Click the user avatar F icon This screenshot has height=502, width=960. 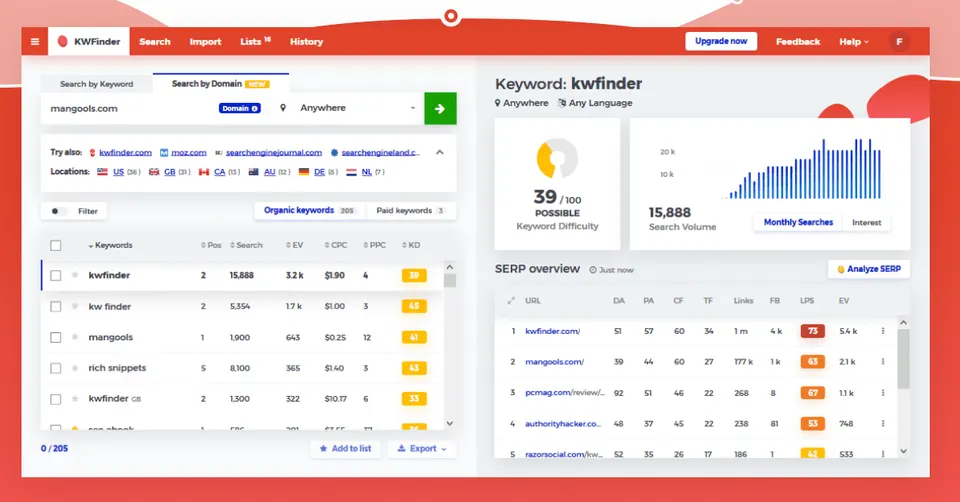pyautogui.click(x=899, y=42)
